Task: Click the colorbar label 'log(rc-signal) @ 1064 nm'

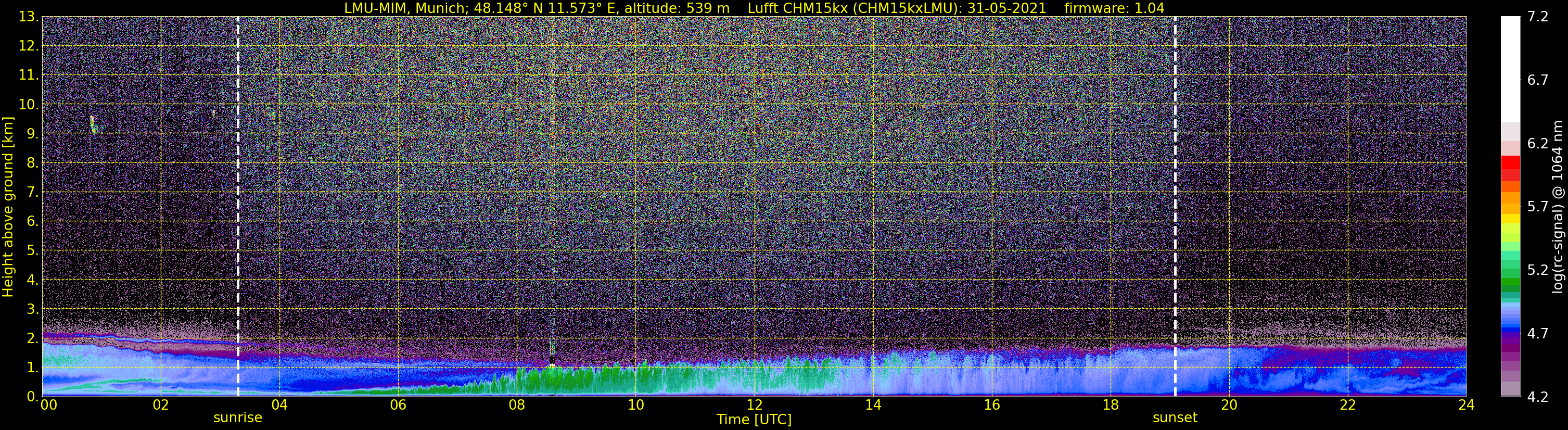Action: tap(1557, 207)
